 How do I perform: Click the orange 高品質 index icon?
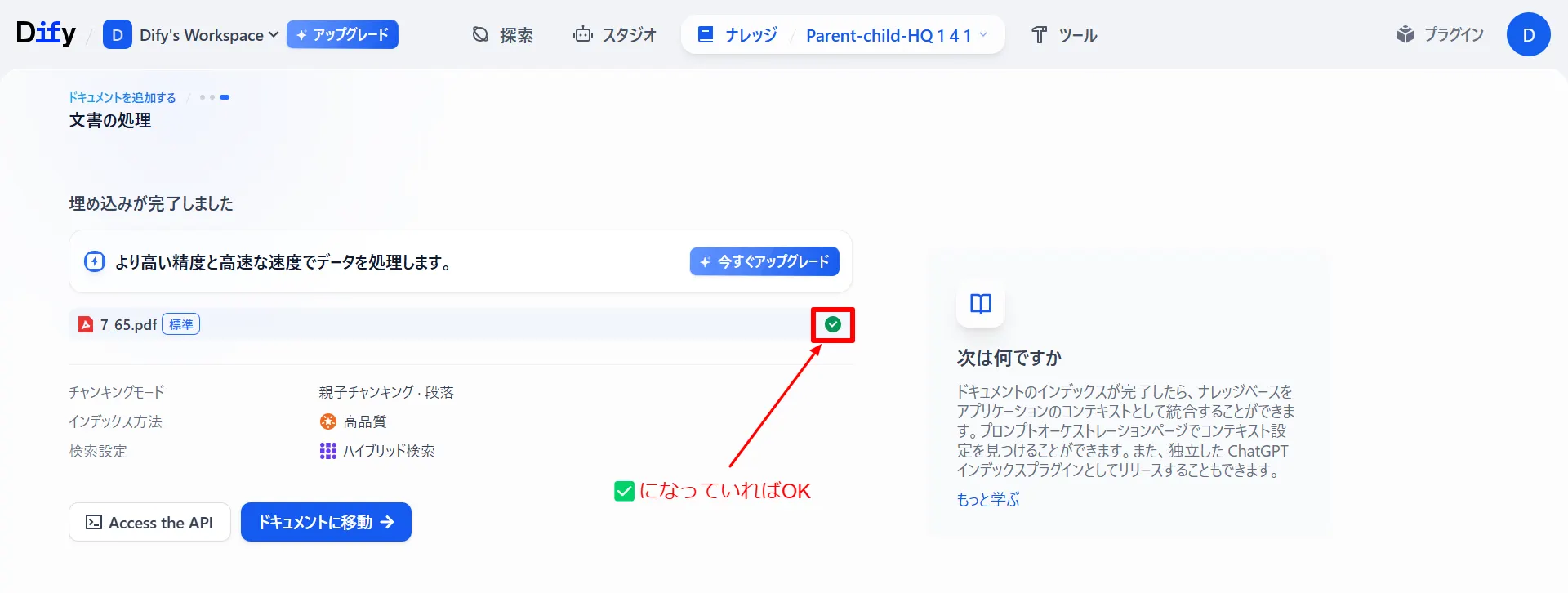327,421
